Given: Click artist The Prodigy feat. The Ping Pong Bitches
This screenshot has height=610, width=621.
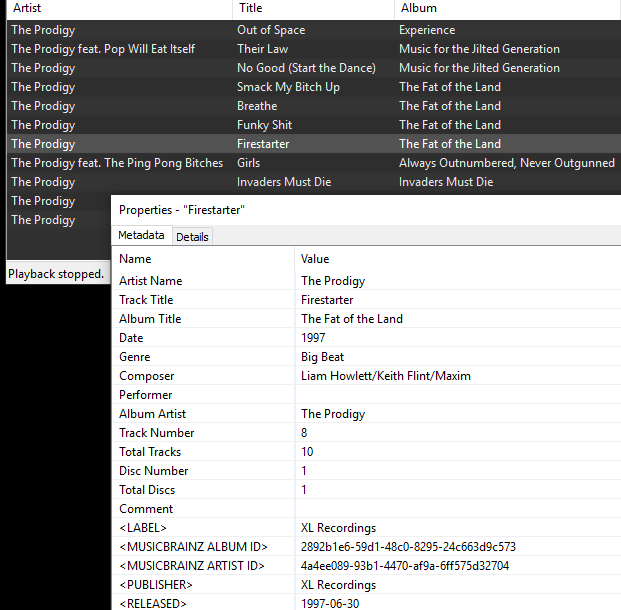Looking at the screenshot, I should pos(117,163).
